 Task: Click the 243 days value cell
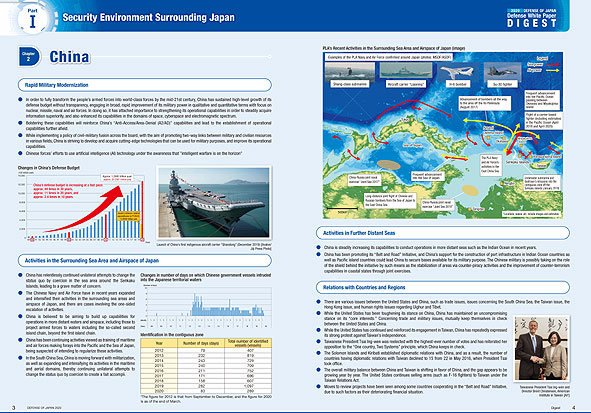click(x=201, y=361)
